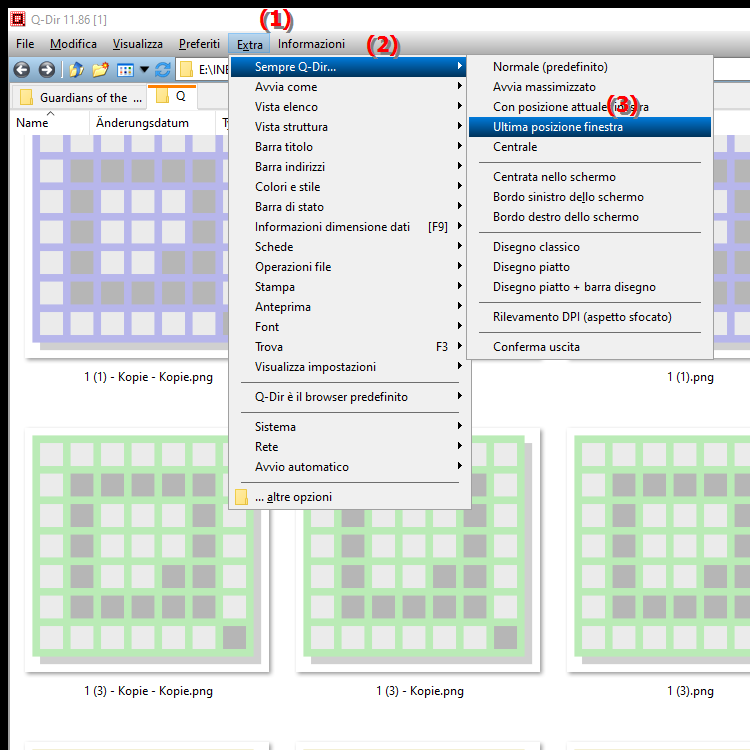Select Centrata nello schermo option

(x=589, y=177)
